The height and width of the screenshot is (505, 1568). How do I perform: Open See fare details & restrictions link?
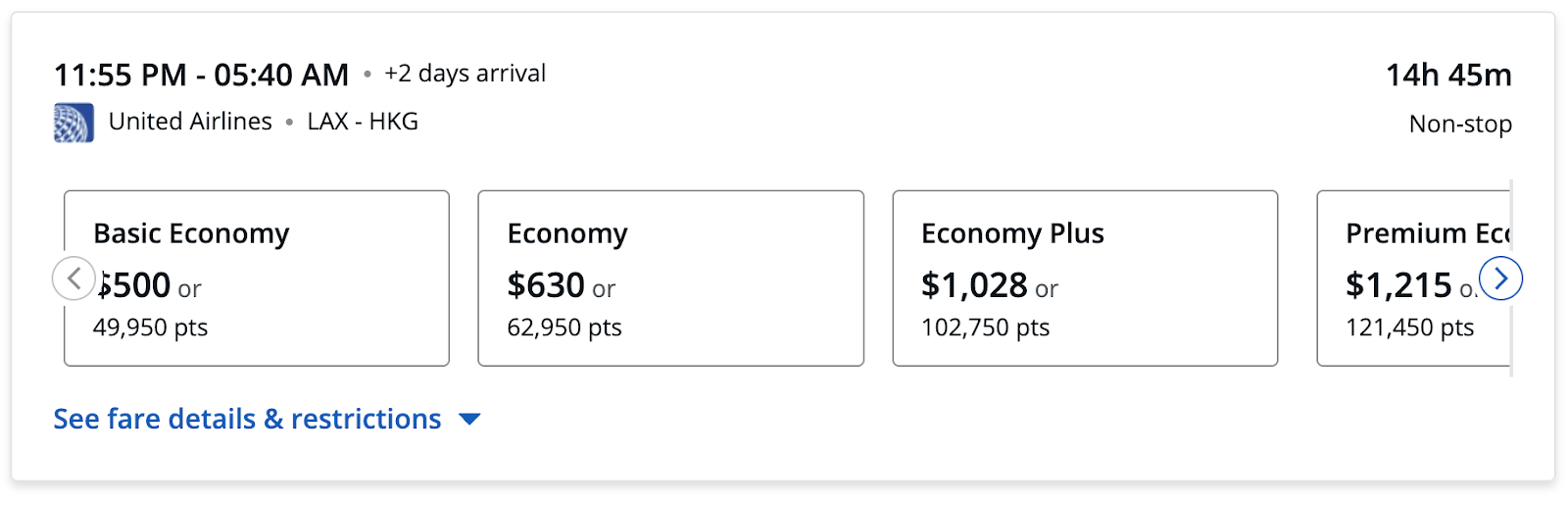pyautogui.click(x=247, y=419)
